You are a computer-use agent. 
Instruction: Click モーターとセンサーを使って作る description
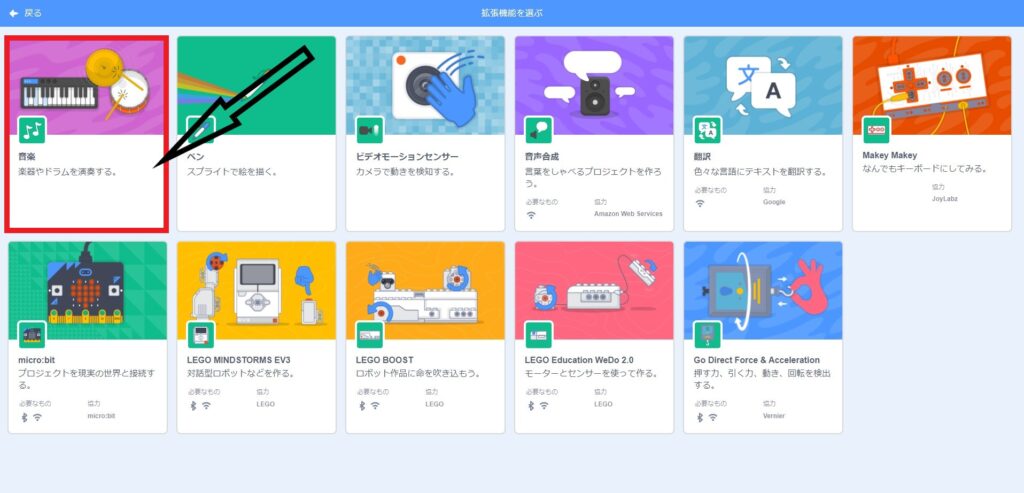click(592, 374)
